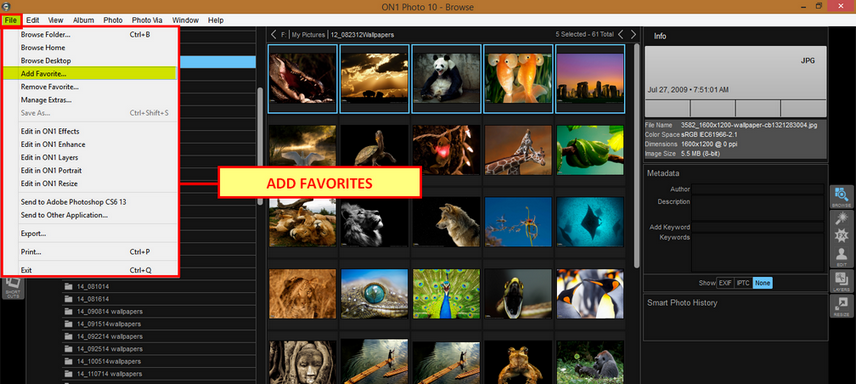
Task: Open the Resize module icon
Action: 841,306
